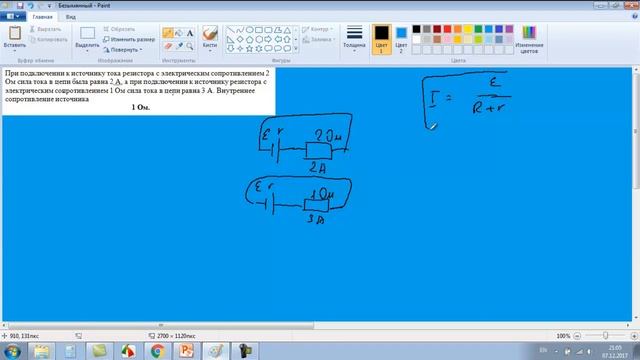This screenshot has width=640, height=360.
Task: Open the Fill (Заливка) dropdown
Action: (x=319, y=40)
